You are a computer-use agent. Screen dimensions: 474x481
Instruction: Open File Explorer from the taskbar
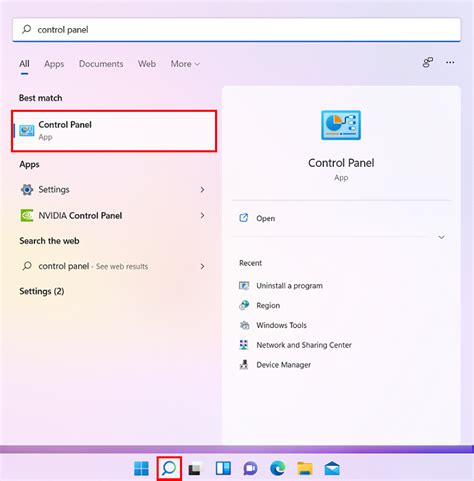pyautogui.click(x=305, y=469)
